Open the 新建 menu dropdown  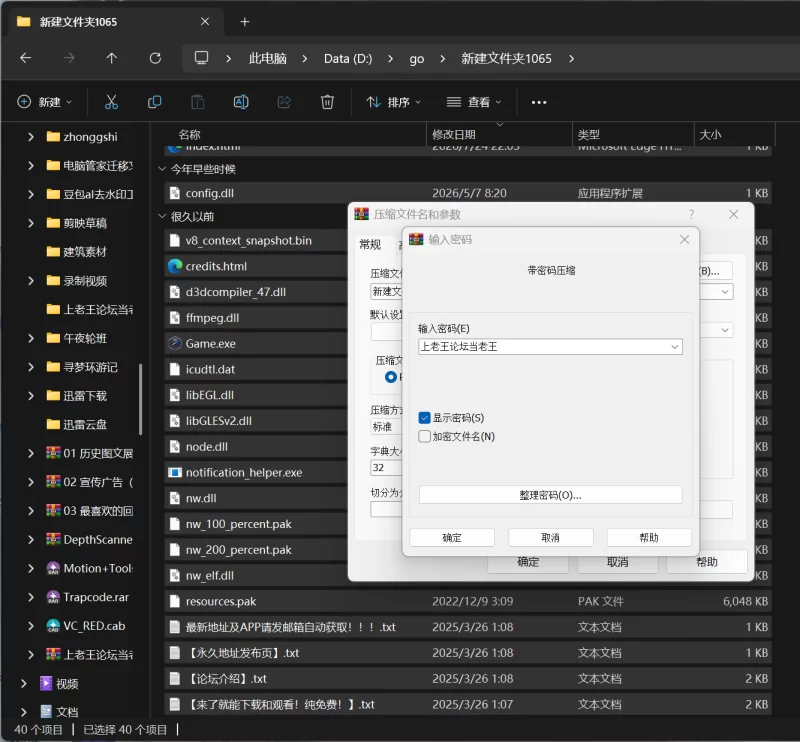pos(45,102)
